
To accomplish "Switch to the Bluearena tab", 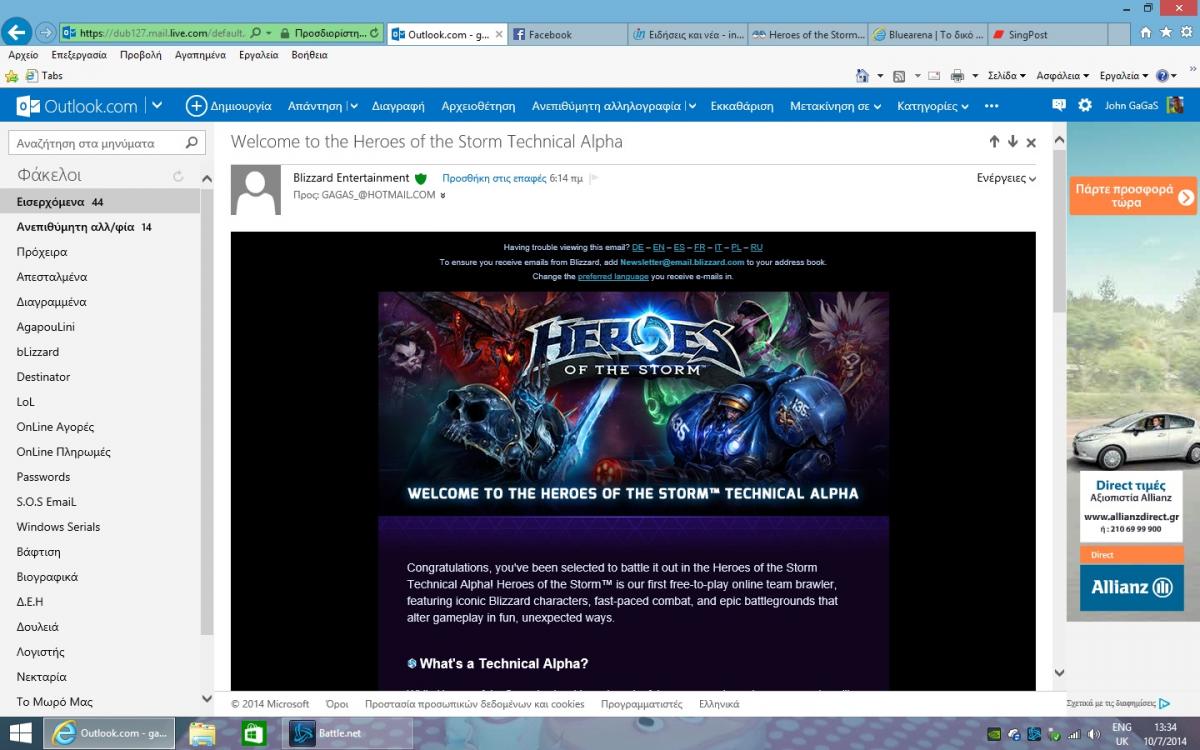I will (x=927, y=34).
